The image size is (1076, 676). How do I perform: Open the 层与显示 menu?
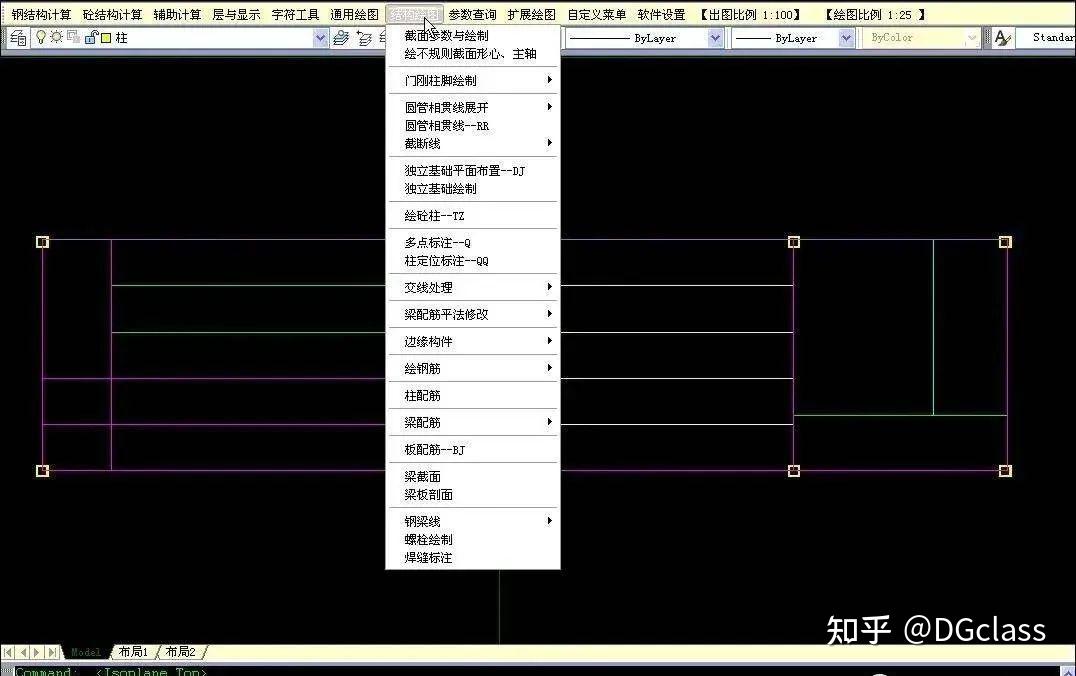236,14
